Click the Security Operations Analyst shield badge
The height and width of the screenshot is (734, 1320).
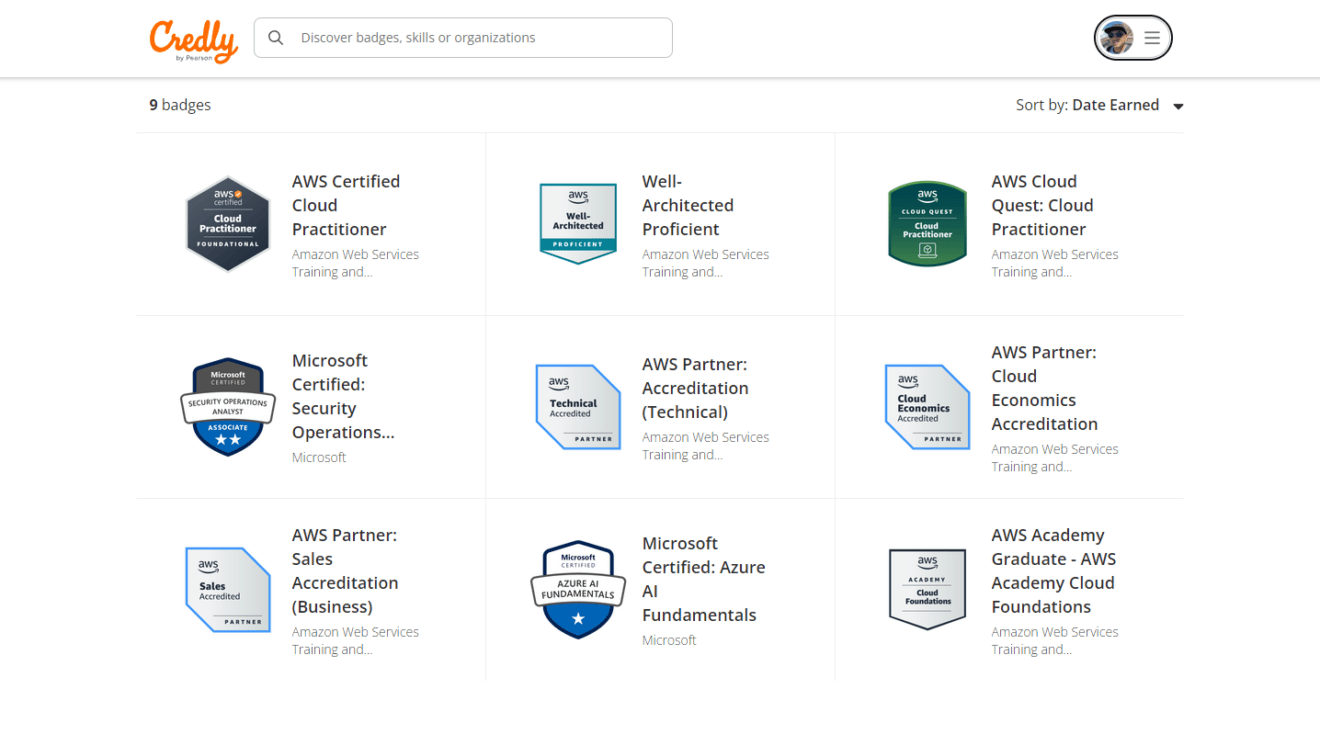coord(227,406)
